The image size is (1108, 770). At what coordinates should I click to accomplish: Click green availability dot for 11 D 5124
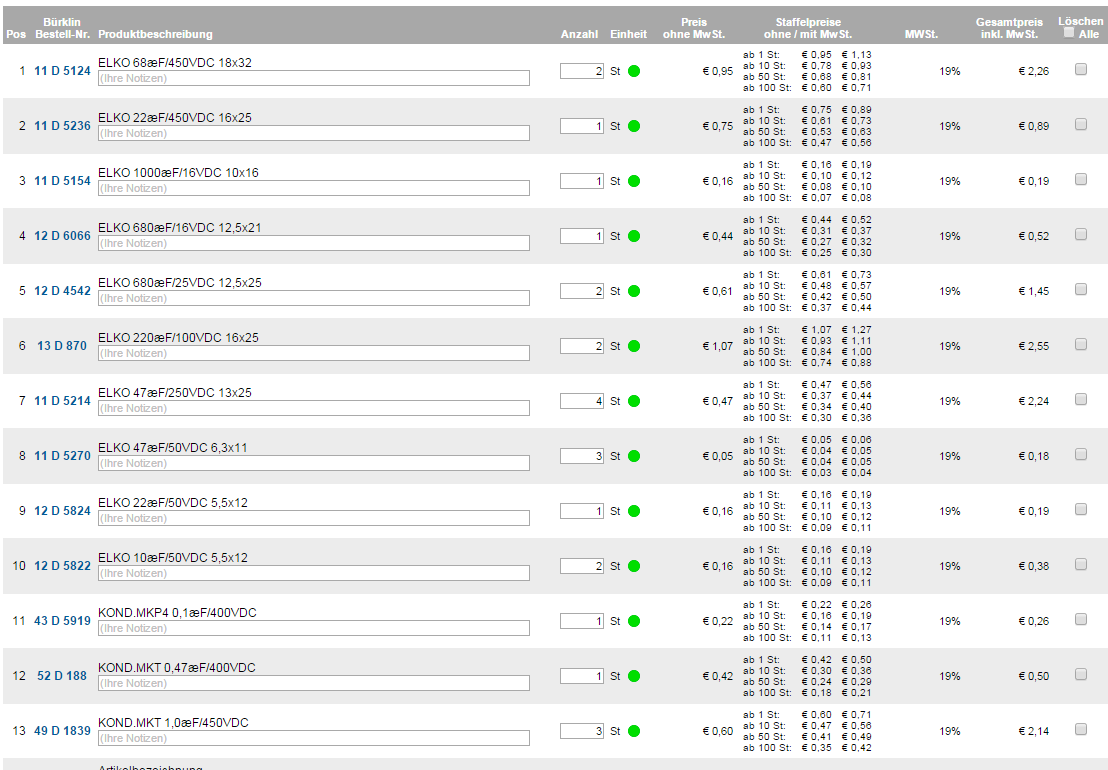(634, 71)
